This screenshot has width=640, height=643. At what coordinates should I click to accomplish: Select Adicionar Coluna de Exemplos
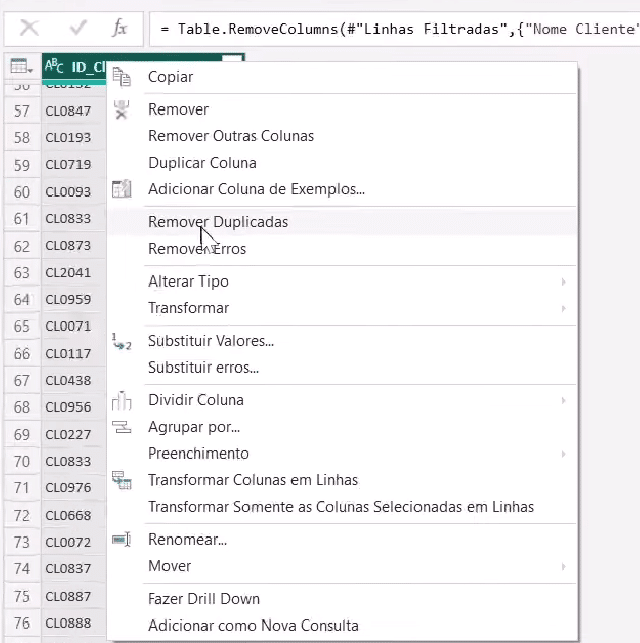click(x=256, y=189)
